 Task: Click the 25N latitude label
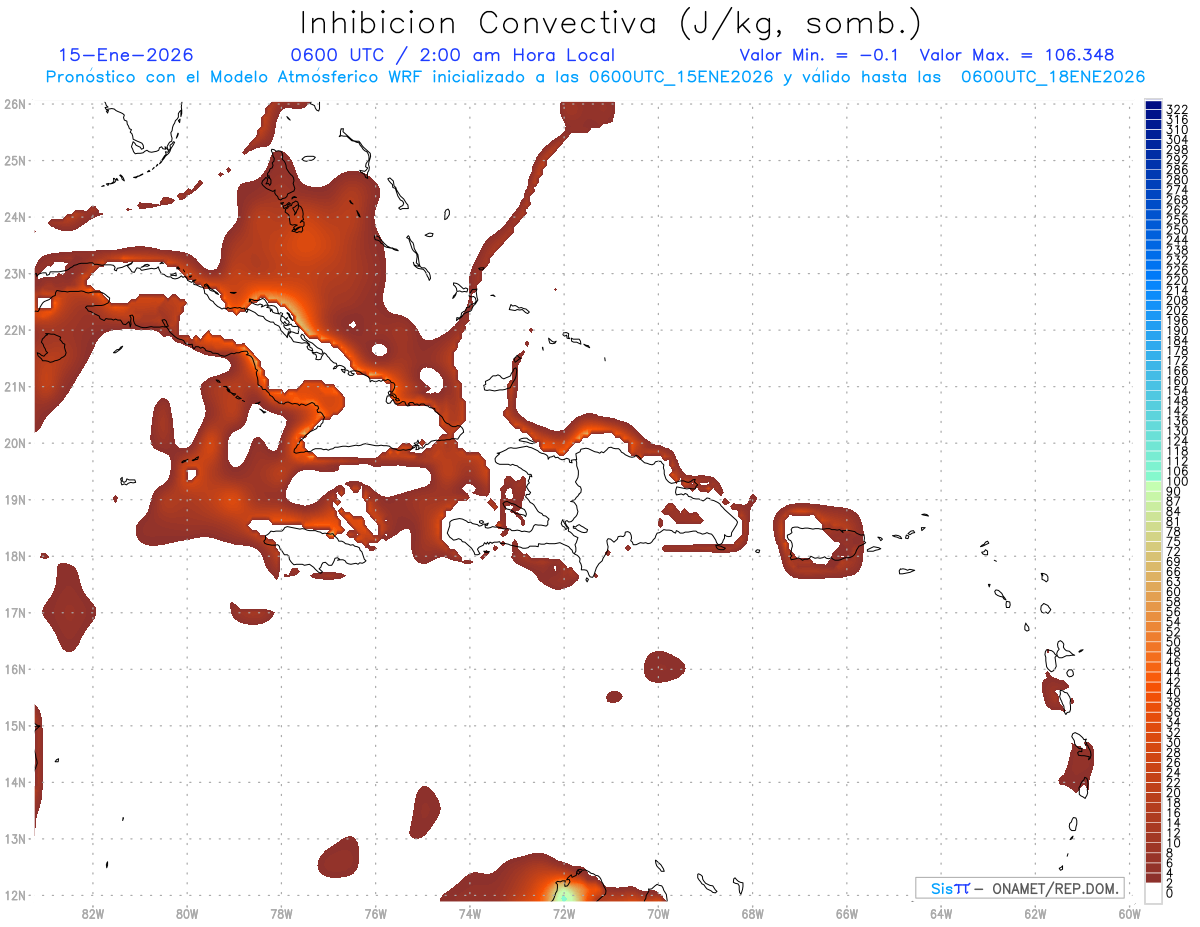(15, 160)
